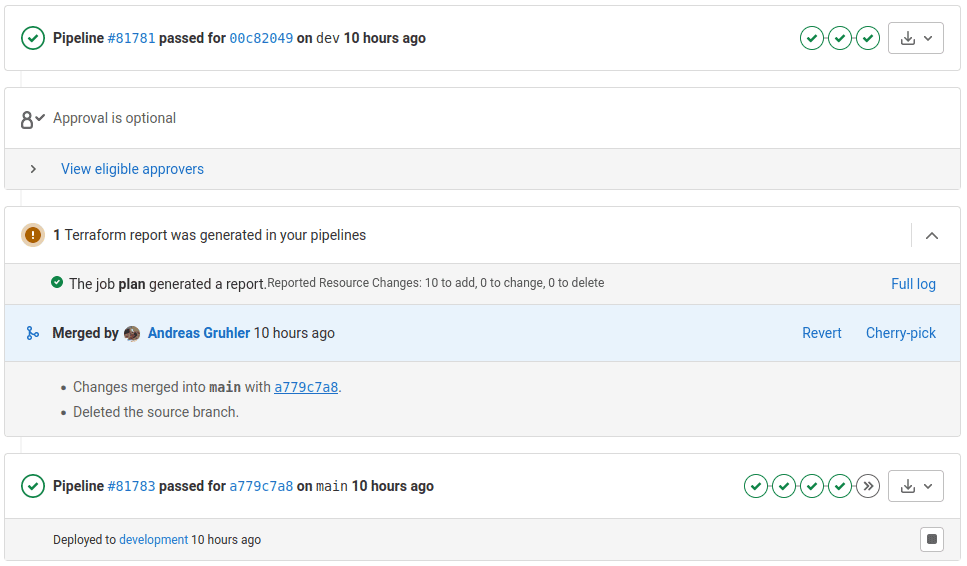Open pipeline #81781 link
The width and height of the screenshot is (967, 566).
[x=131, y=38]
